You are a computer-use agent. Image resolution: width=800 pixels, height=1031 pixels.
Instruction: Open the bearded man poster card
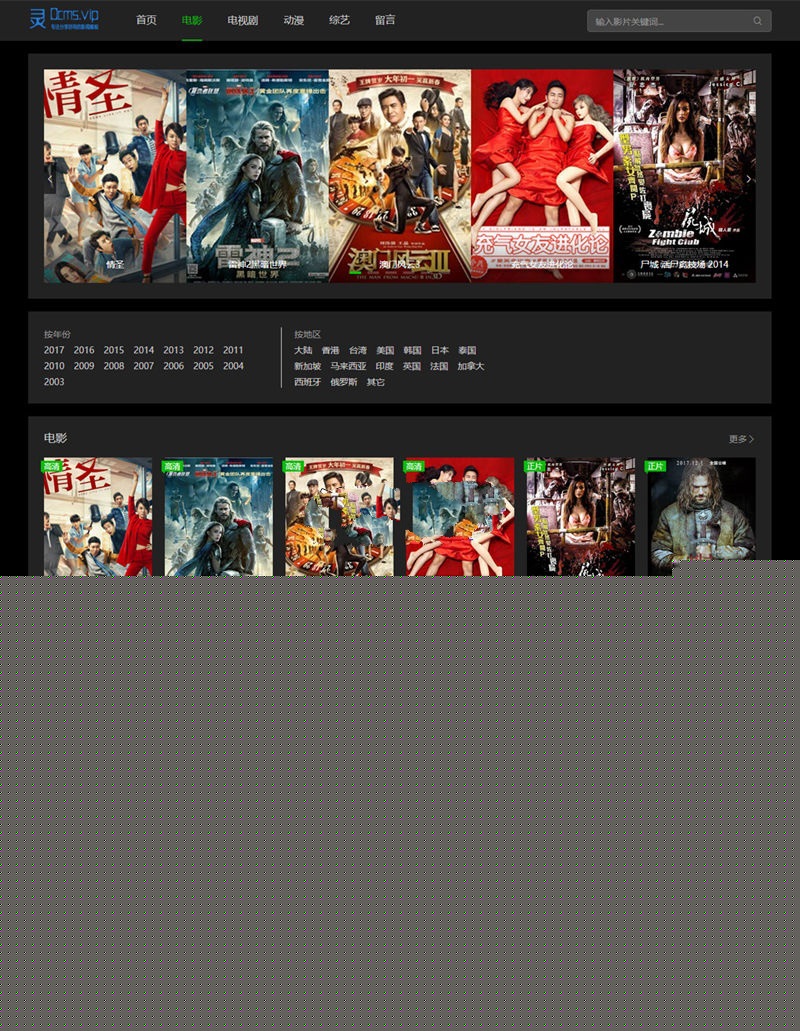click(701, 510)
